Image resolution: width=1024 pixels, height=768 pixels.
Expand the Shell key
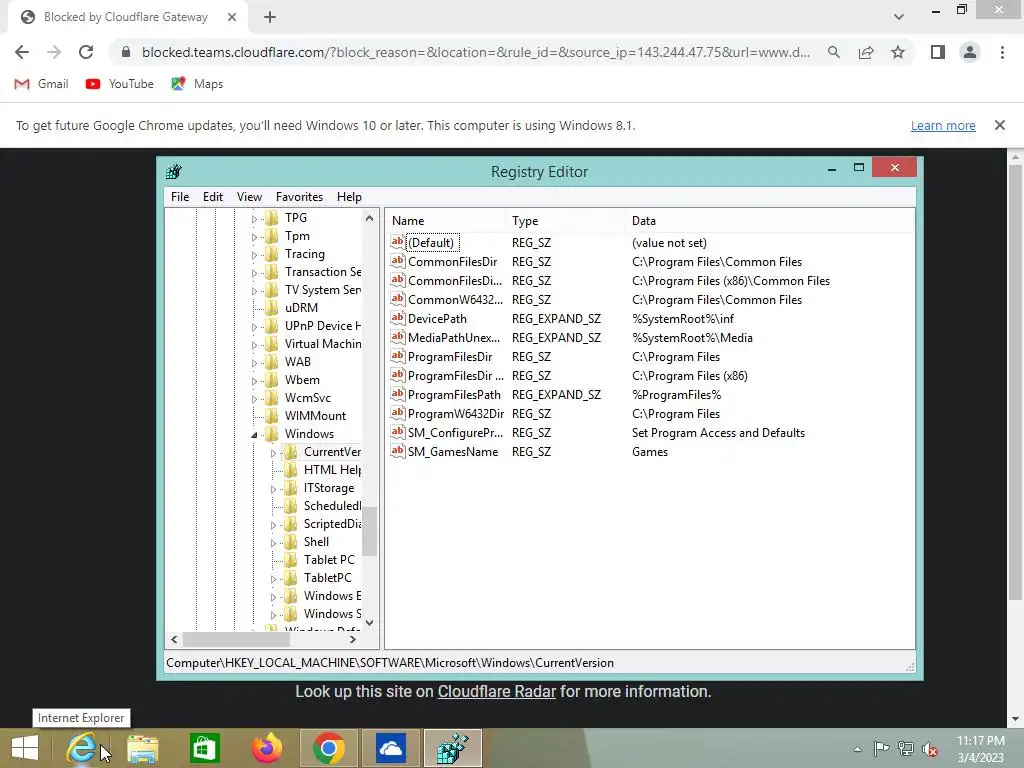274,543
